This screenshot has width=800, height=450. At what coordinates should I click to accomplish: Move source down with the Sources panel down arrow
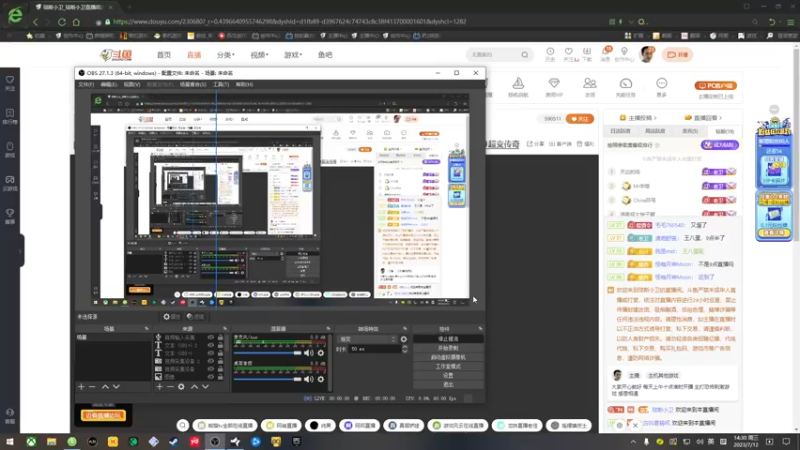pyautogui.click(x=206, y=387)
